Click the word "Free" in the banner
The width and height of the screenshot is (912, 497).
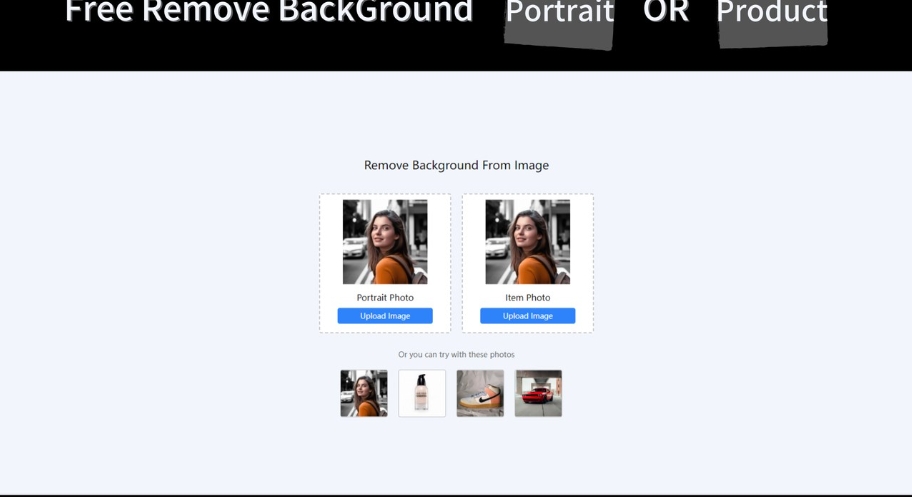[100, 12]
